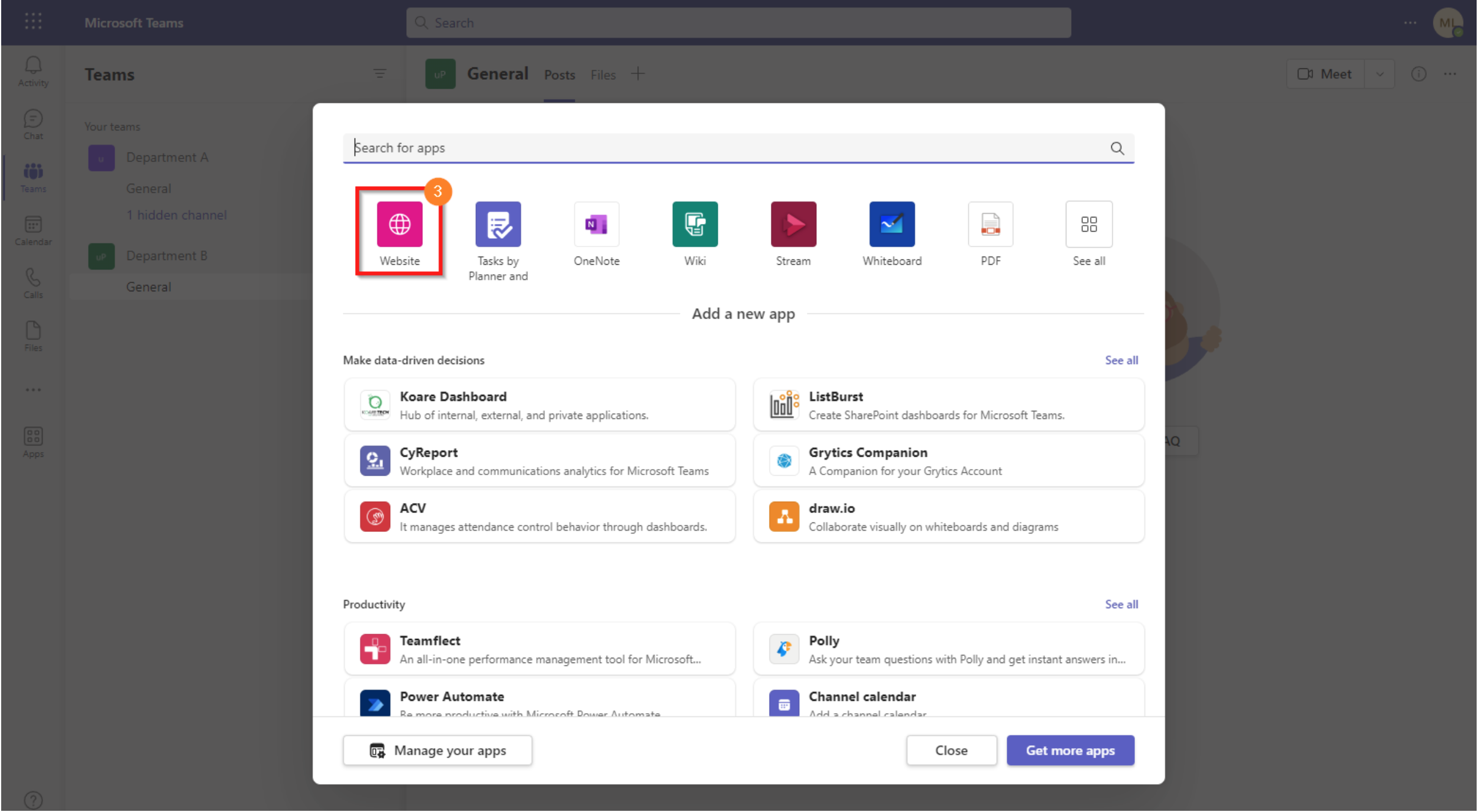Select Department B team
The image size is (1479, 812).
[167, 256]
